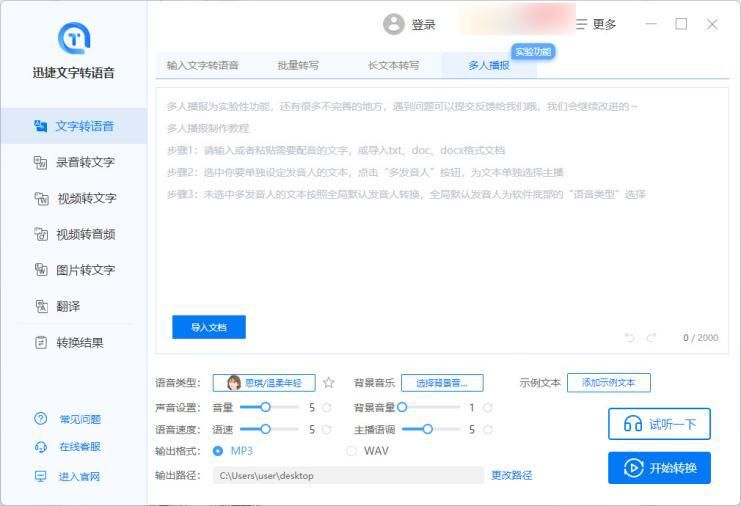
Task: Adjust the 音量 volume slider
Action: [269, 407]
